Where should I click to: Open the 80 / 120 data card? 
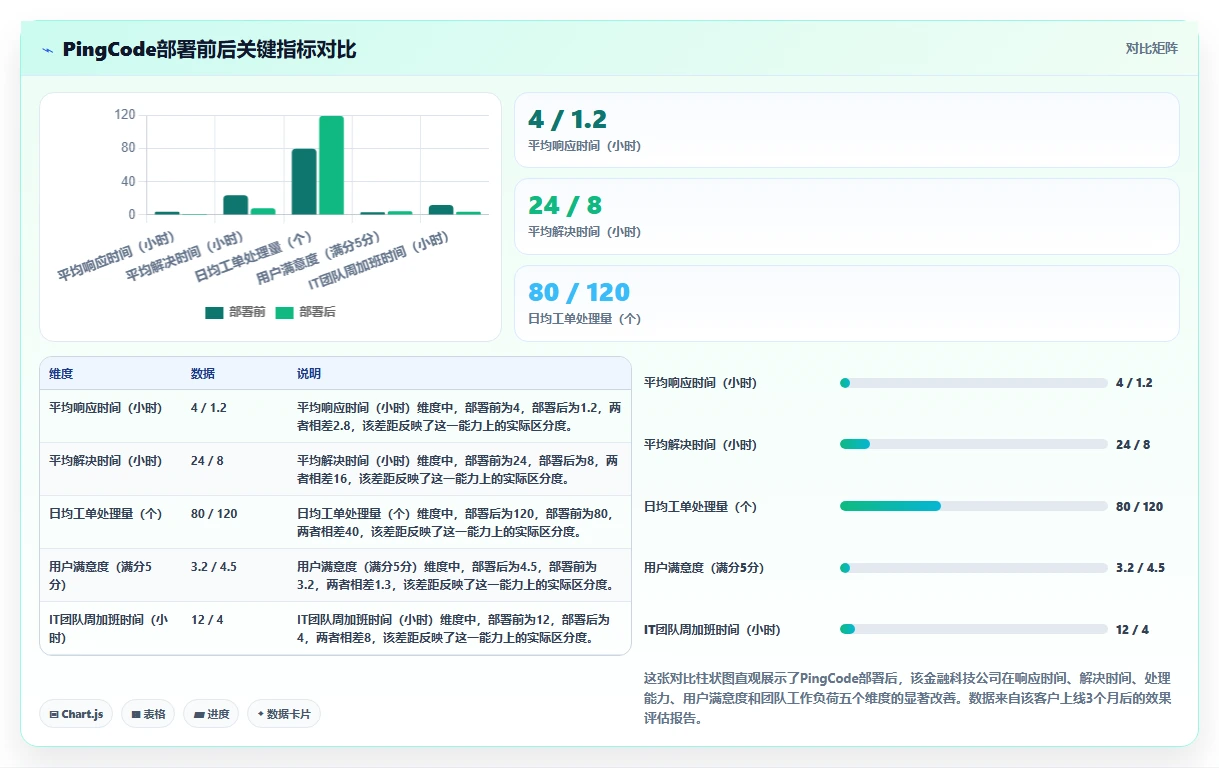[x=846, y=303]
